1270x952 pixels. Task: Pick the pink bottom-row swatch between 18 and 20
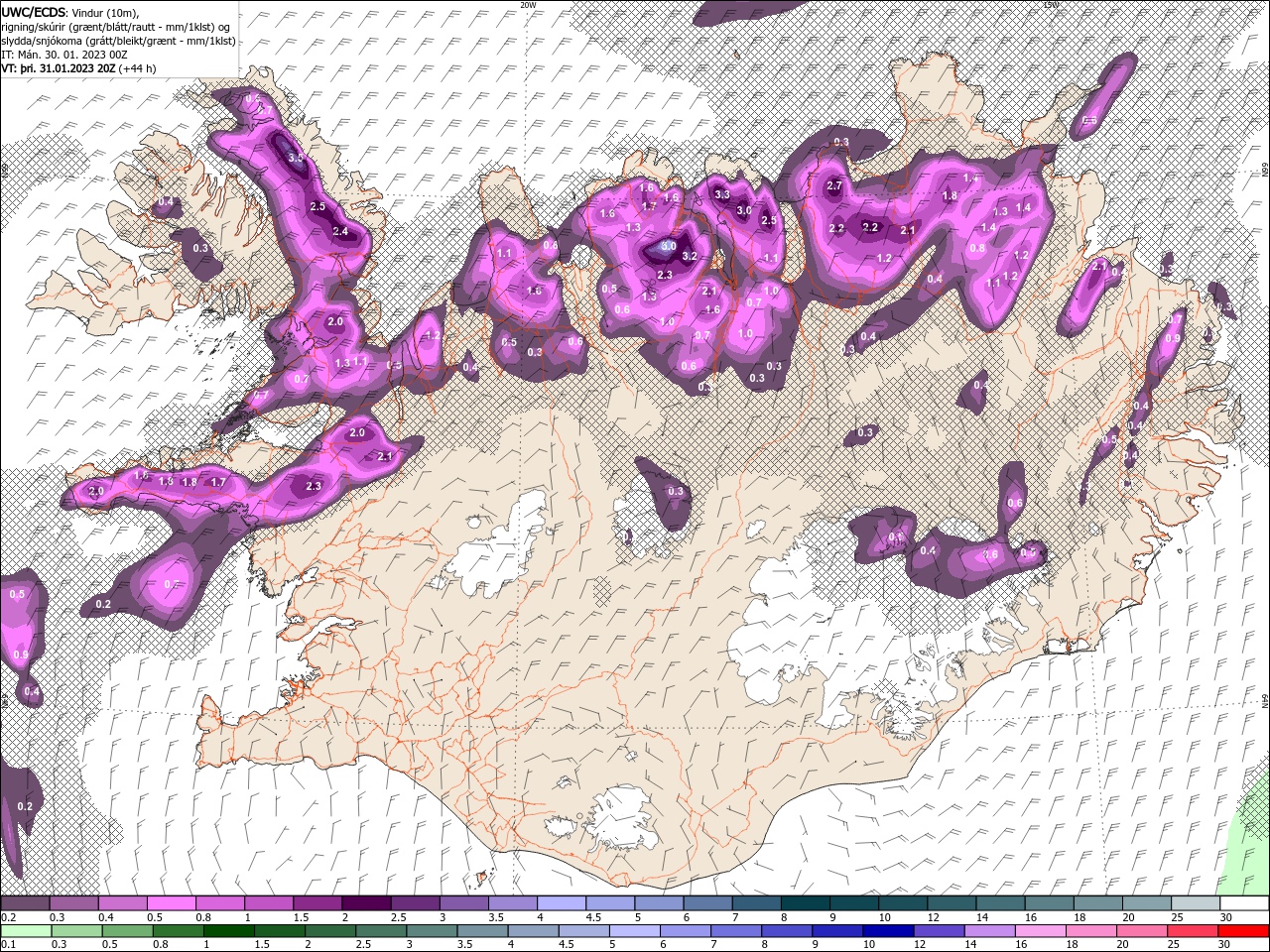[x=1091, y=930]
